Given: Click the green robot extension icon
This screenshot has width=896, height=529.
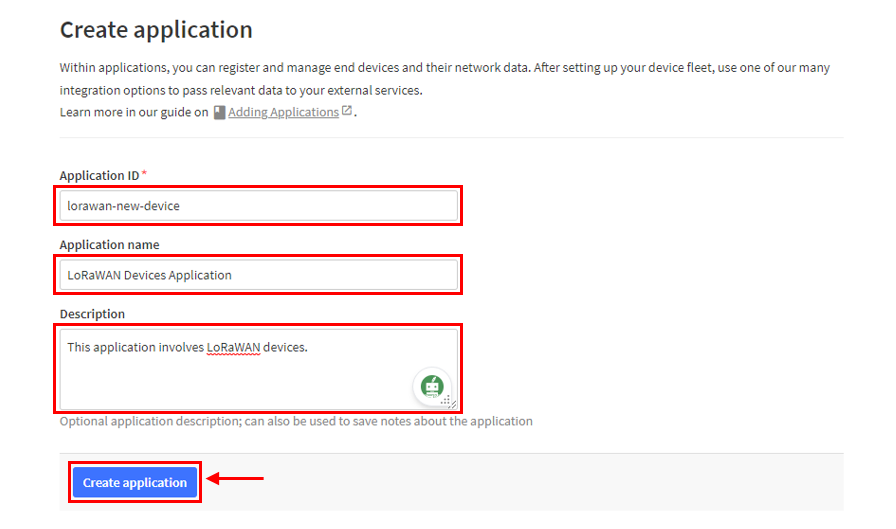Looking at the screenshot, I should [432, 387].
